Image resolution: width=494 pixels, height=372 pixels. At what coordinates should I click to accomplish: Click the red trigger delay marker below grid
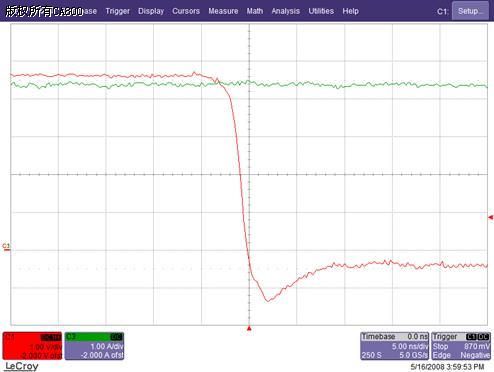pyautogui.click(x=249, y=329)
